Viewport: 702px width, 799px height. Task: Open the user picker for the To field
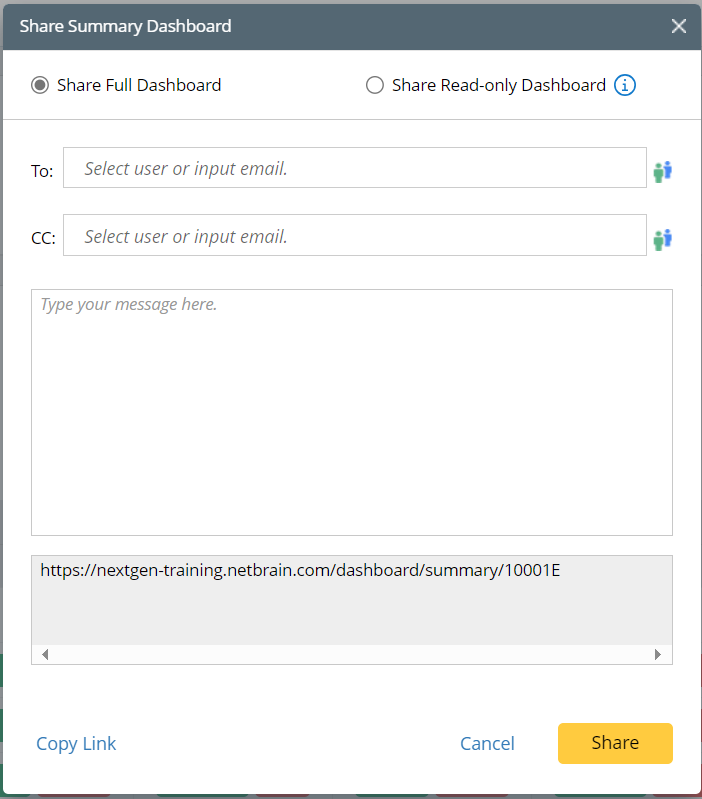pos(662,171)
